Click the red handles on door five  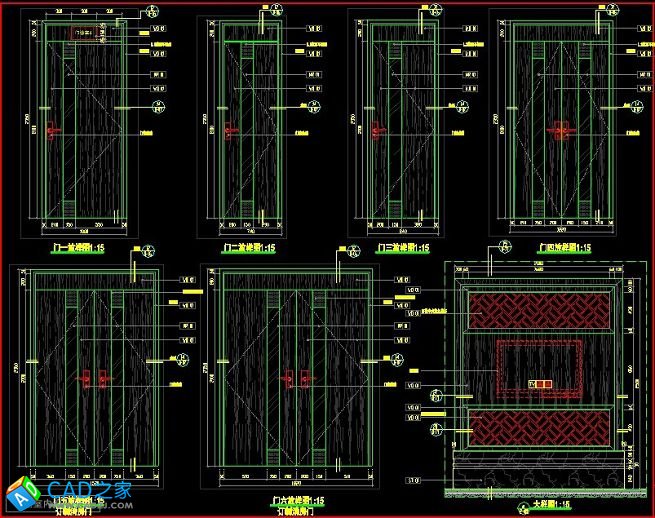click(93, 378)
